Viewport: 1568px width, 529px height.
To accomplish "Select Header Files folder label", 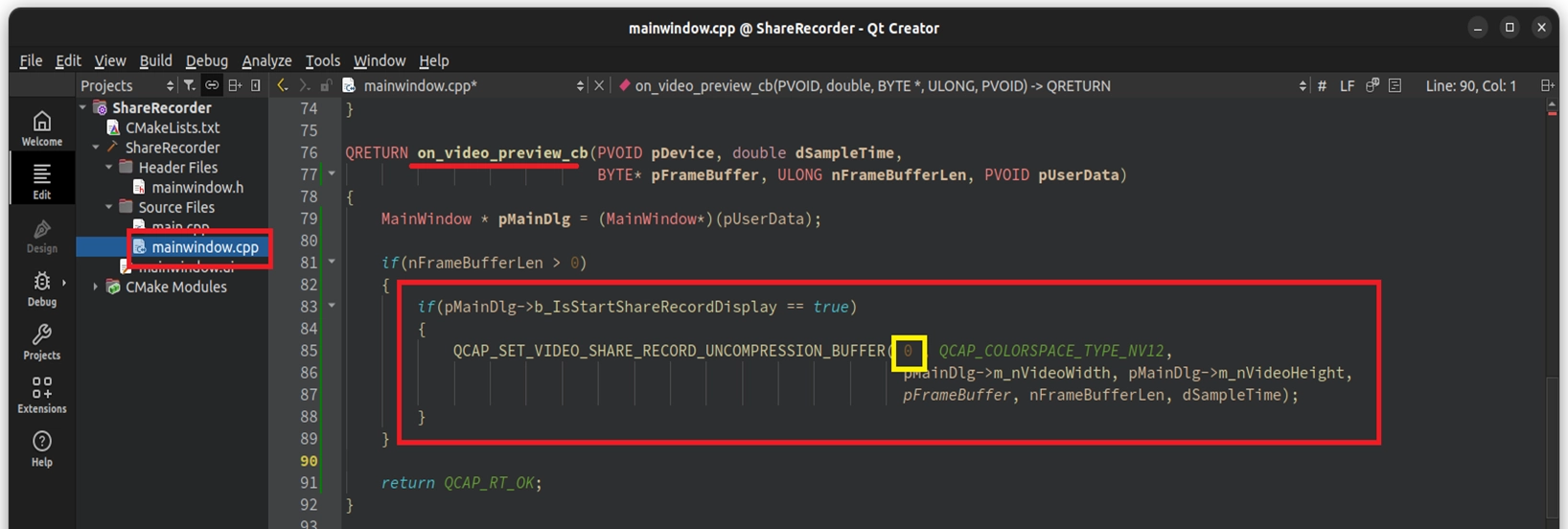I will pos(177,168).
